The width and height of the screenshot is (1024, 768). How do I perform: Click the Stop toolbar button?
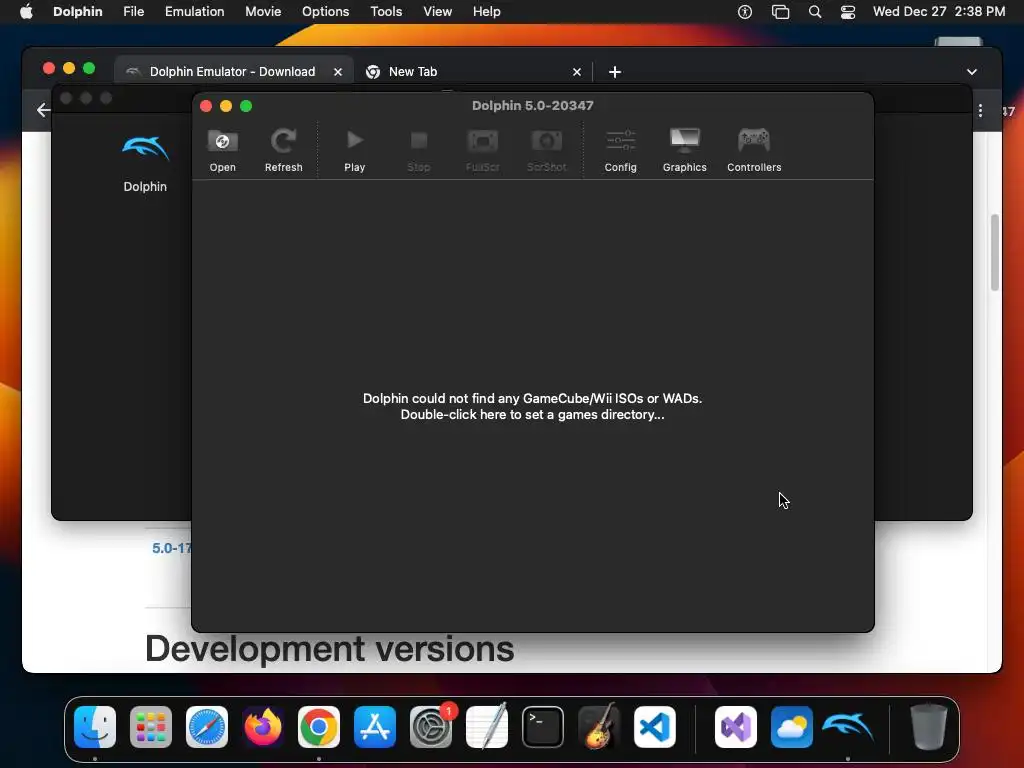pos(419,150)
